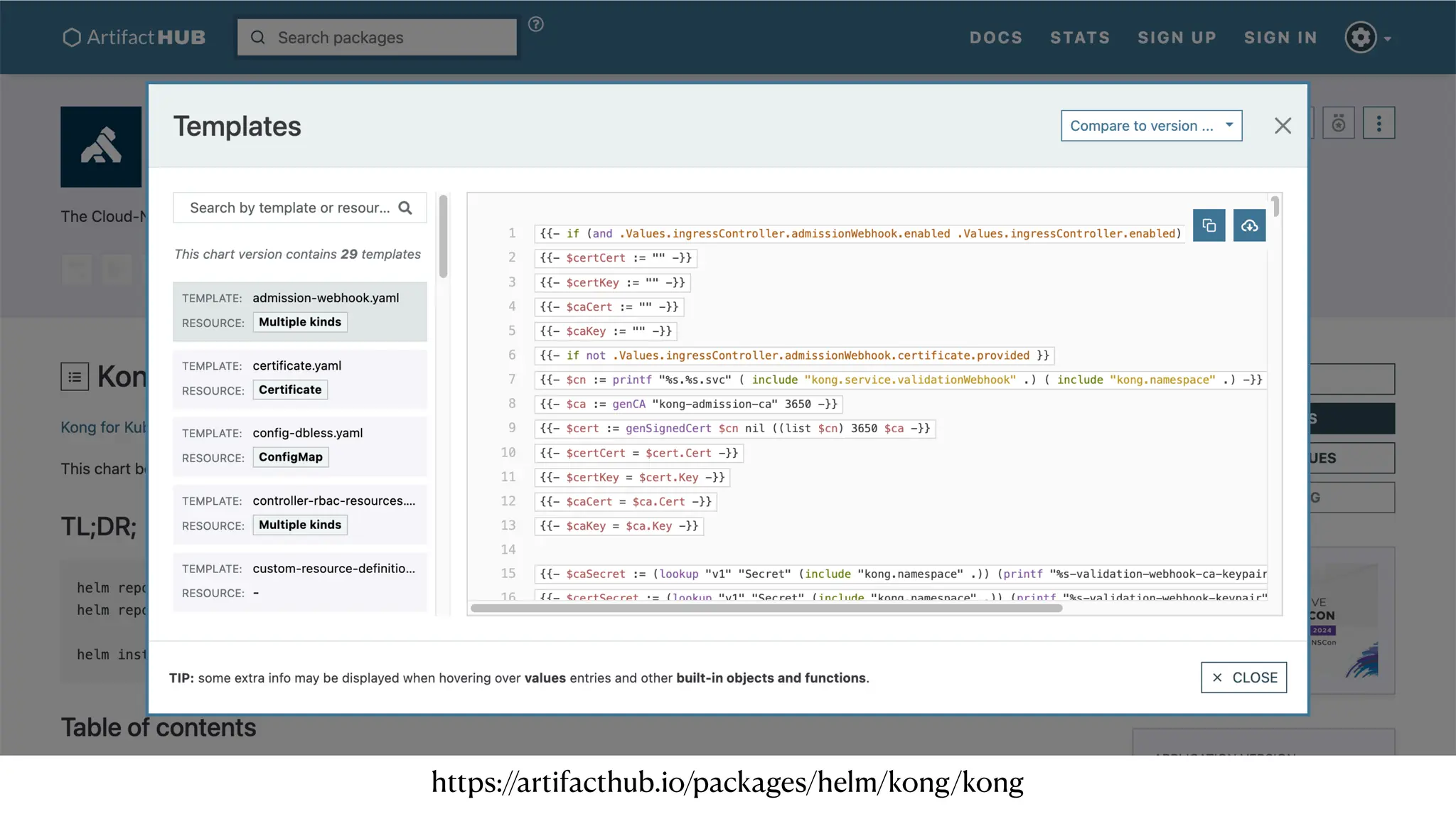
Task: Copy template code to clipboard icon
Action: (1209, 225)
